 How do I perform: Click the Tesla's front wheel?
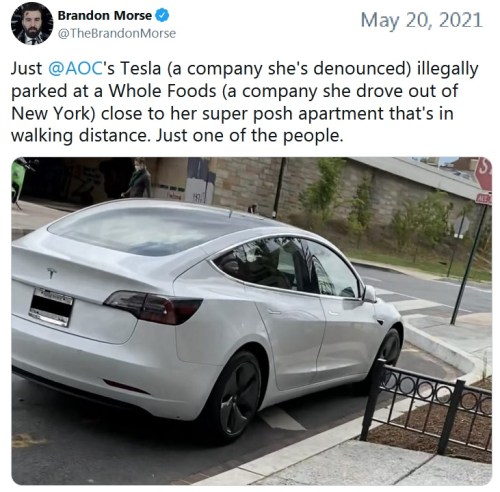[389, 349]
